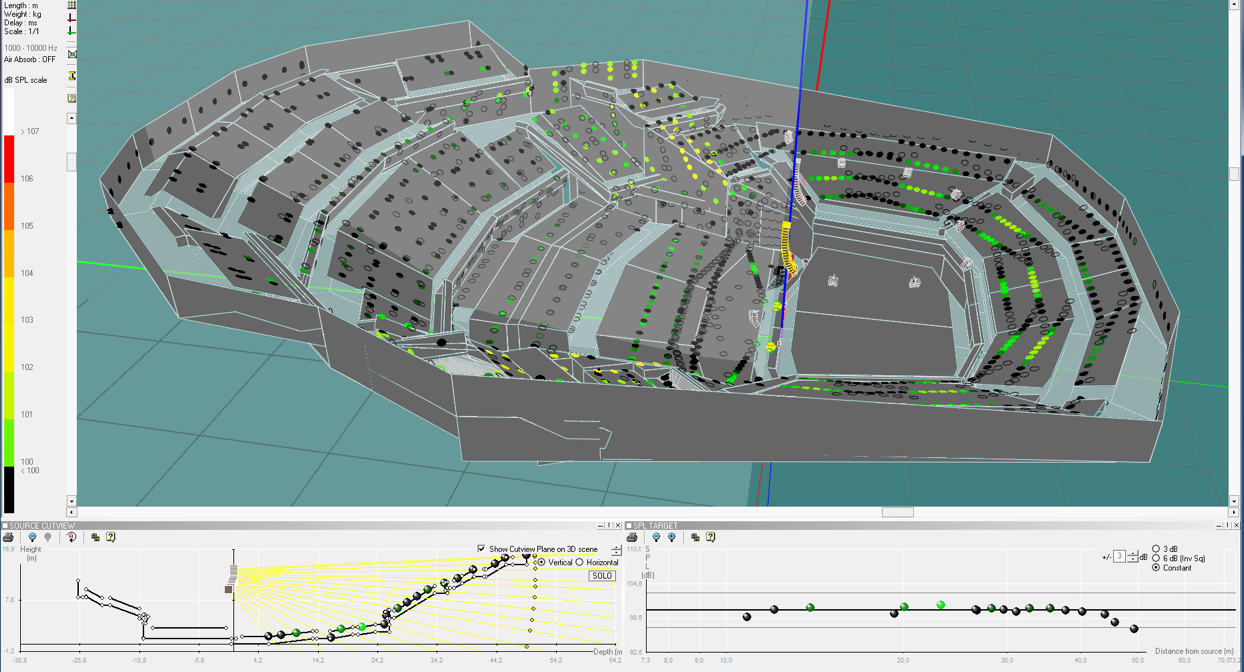Toggle Show Cutview Plane on 3D scene checkbox
The width and height of the screenshot is (1244, 672).
click(x=481, y=548)
